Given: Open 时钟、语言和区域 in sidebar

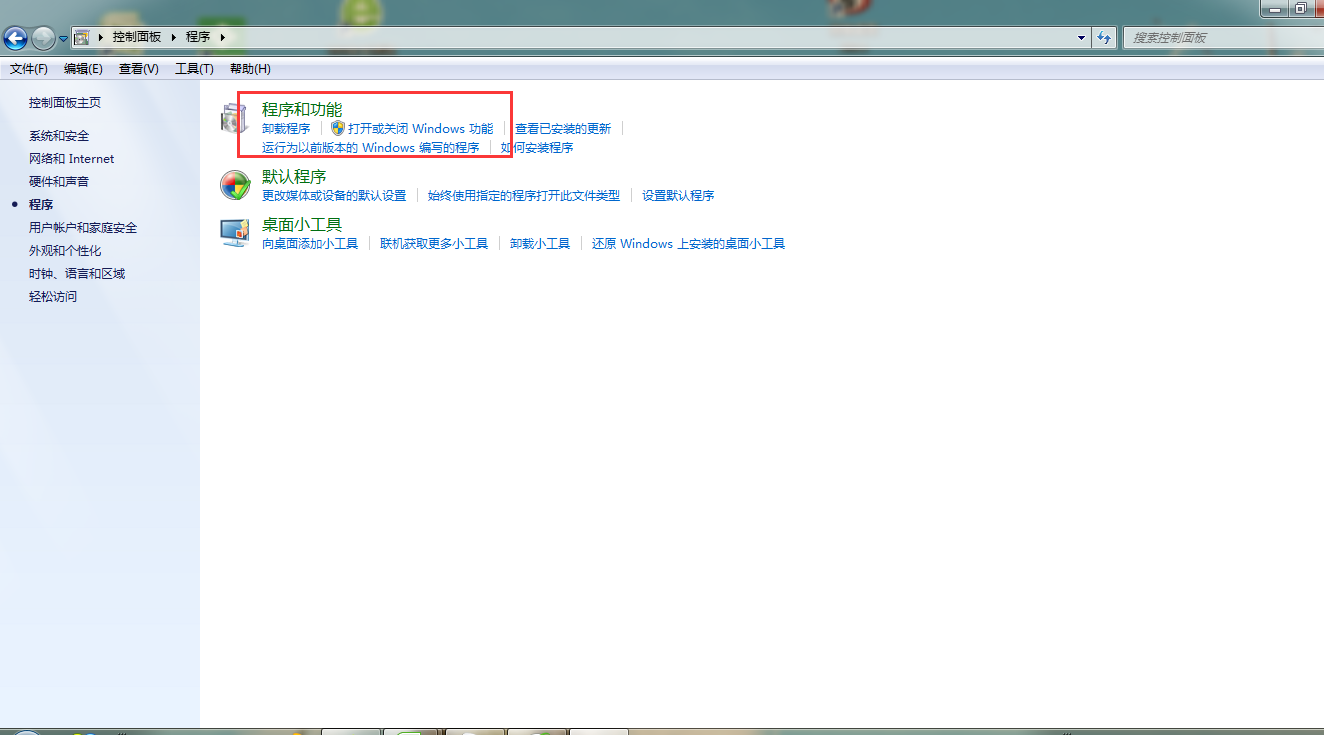Looking at the screenshot, I should [77, 274].
